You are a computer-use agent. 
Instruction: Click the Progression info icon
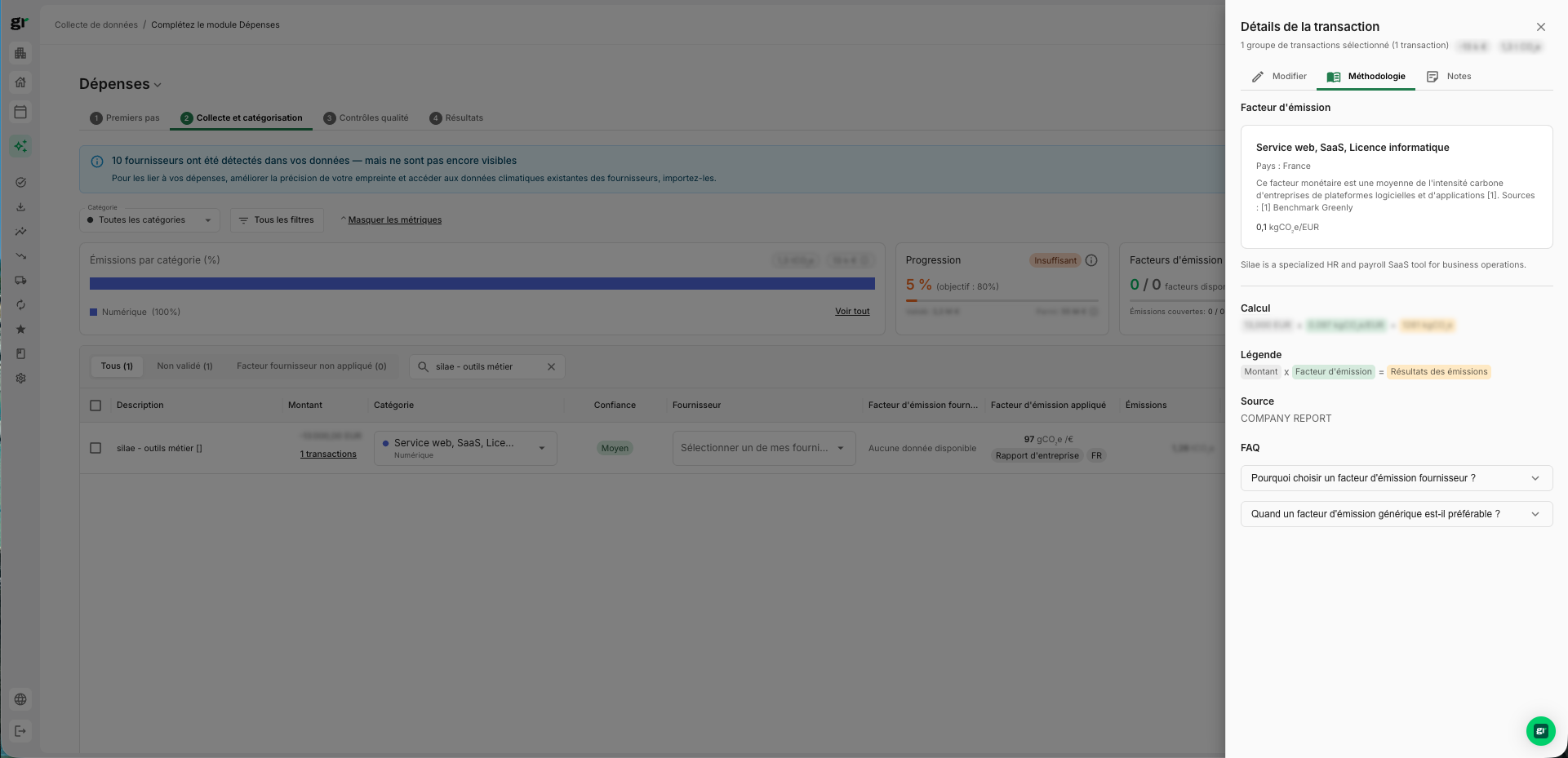(x=1091, y=260)
